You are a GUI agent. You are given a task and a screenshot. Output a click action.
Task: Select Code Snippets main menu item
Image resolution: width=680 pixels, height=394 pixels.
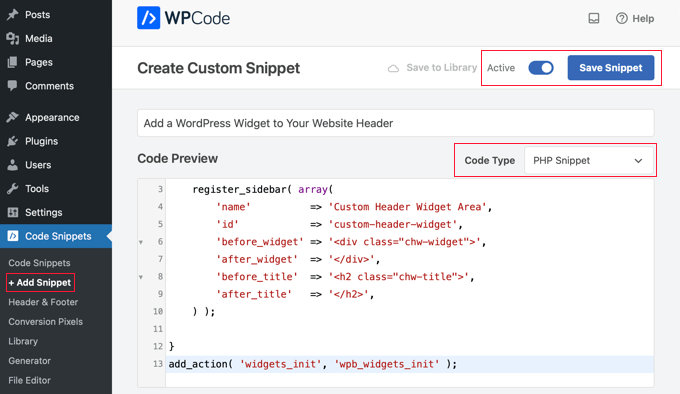[56, 236]
